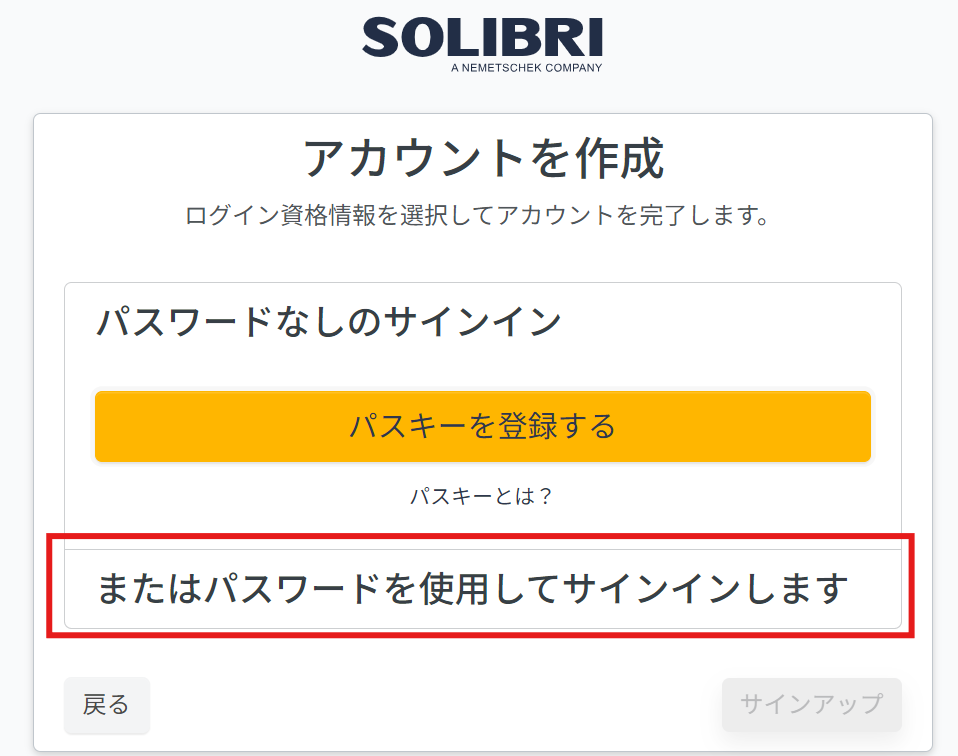958x756 pixels.
Task: Go back with the 戻る button
Action: pyautogui.click(x=107, y=705)
